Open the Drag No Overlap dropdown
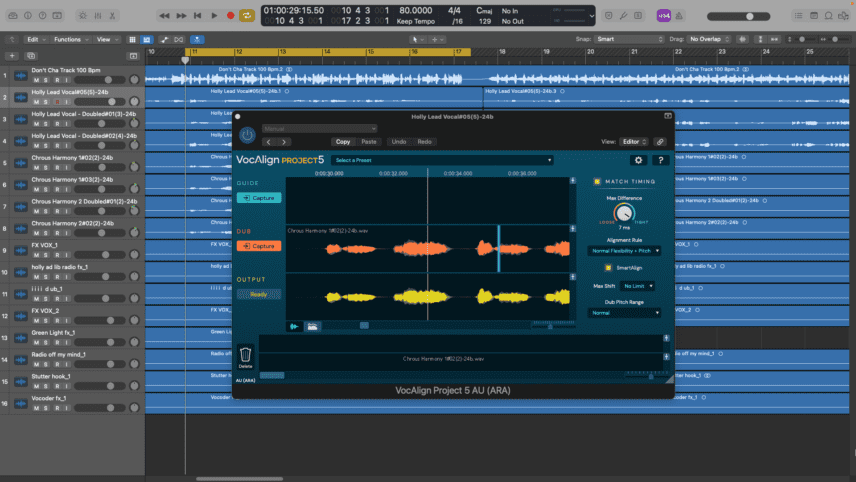Viewport: 856px width, 482px height. pos(709,39)
